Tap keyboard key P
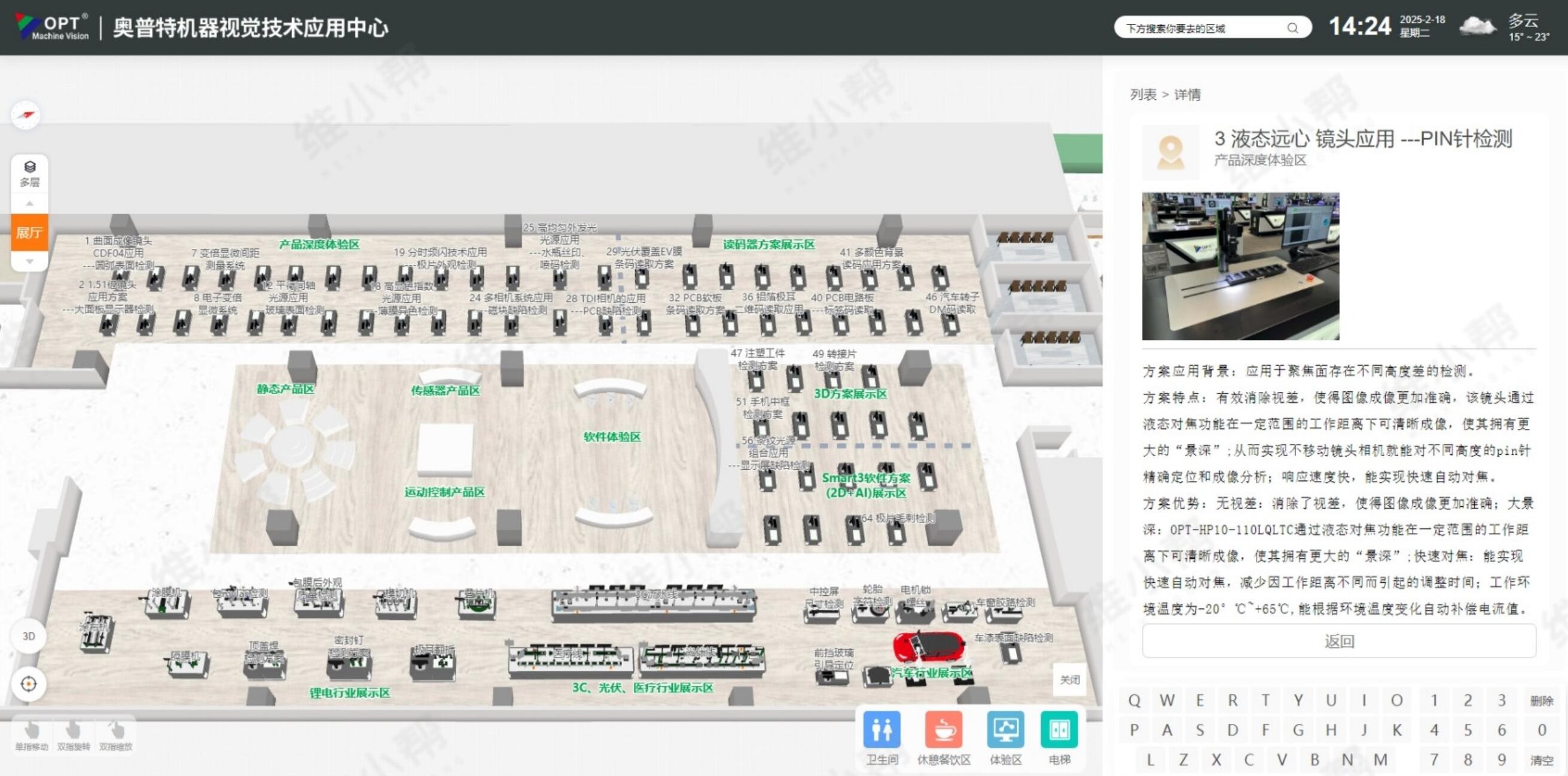Screen dimensions: 1568x776 (1134, 730)
